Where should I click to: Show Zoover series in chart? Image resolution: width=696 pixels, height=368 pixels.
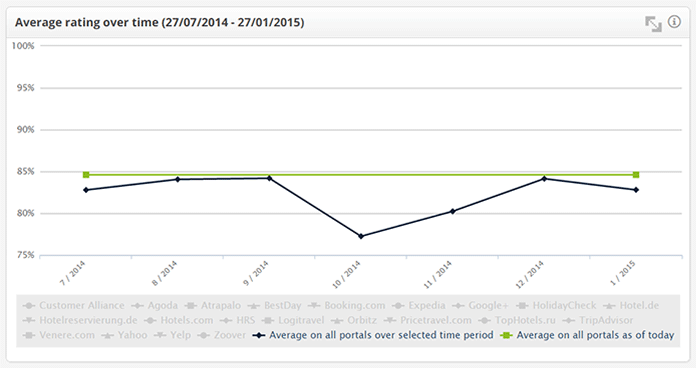click(x=221, y=335)
